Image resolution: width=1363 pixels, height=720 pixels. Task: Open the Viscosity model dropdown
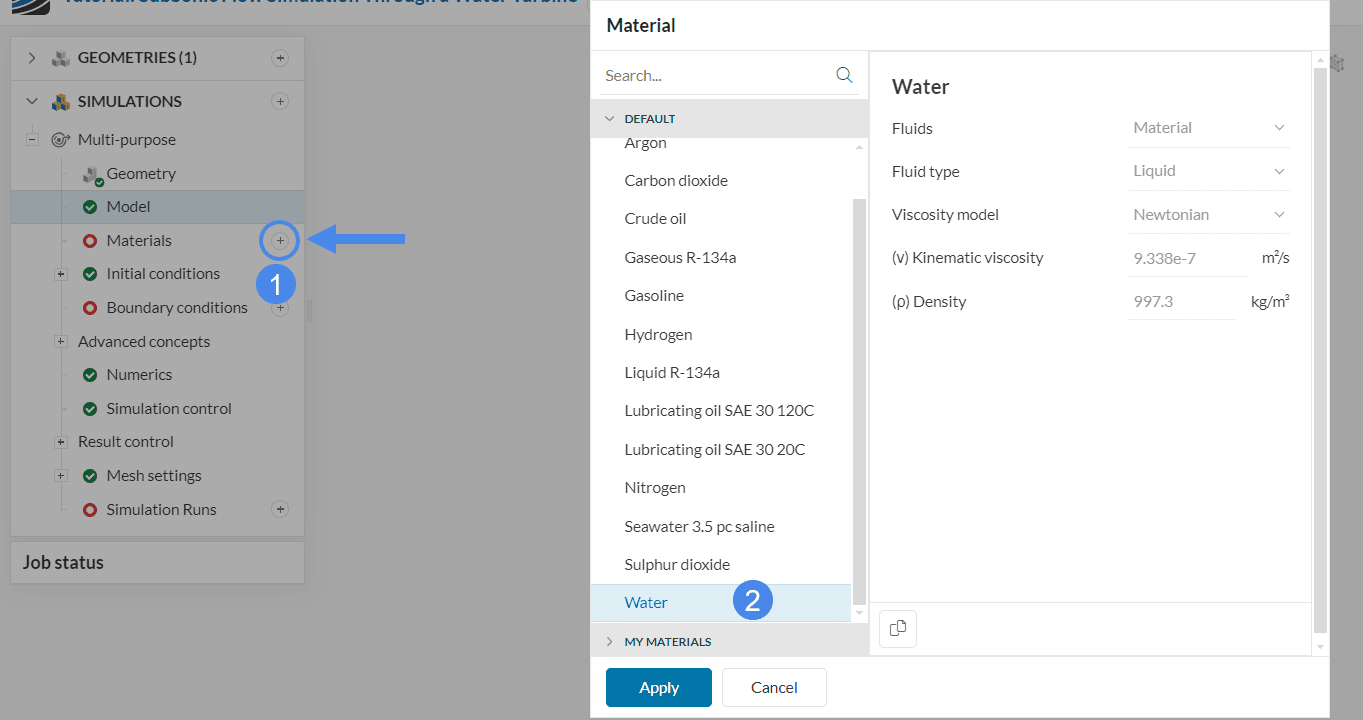[x=1208, y=215]
